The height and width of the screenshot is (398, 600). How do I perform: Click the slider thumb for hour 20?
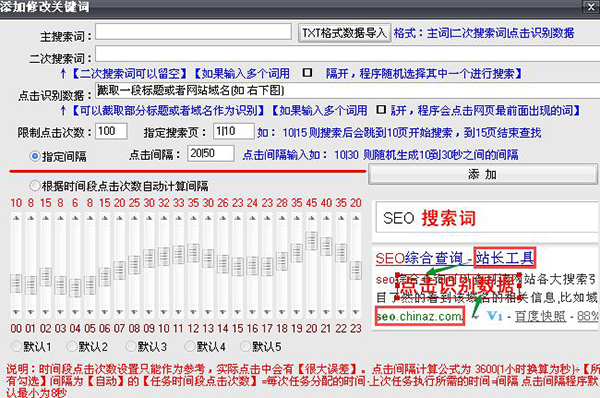point(311,241)
